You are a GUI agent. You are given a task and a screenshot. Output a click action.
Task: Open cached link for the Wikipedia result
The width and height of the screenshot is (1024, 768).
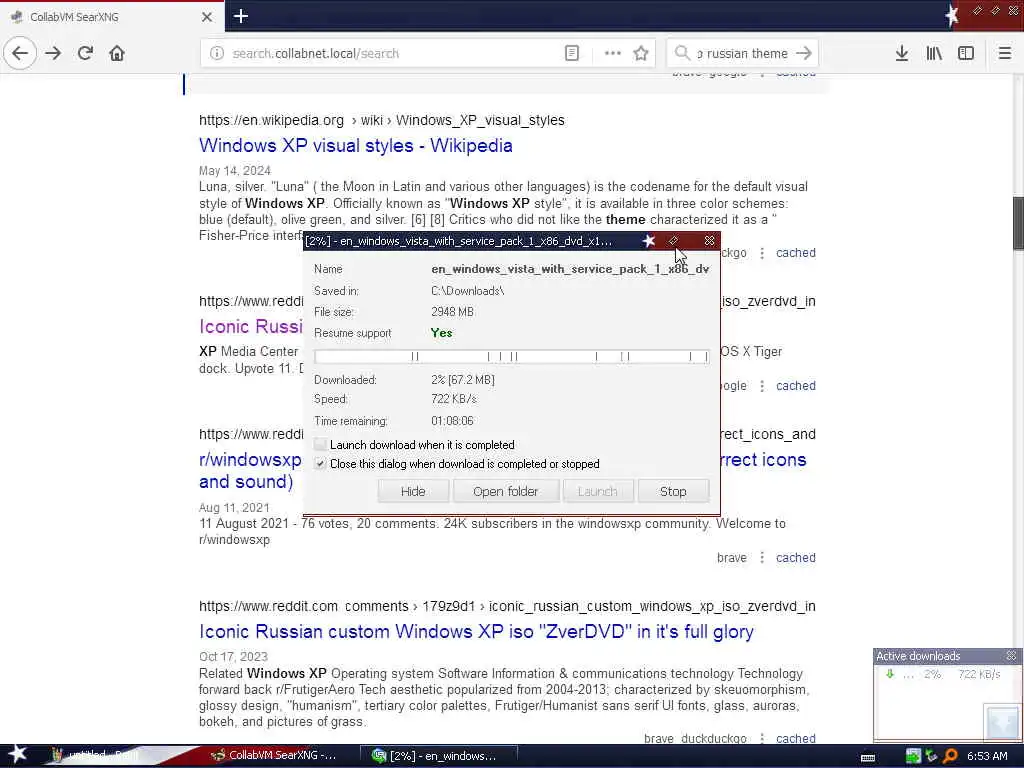[x=795, y=253]
